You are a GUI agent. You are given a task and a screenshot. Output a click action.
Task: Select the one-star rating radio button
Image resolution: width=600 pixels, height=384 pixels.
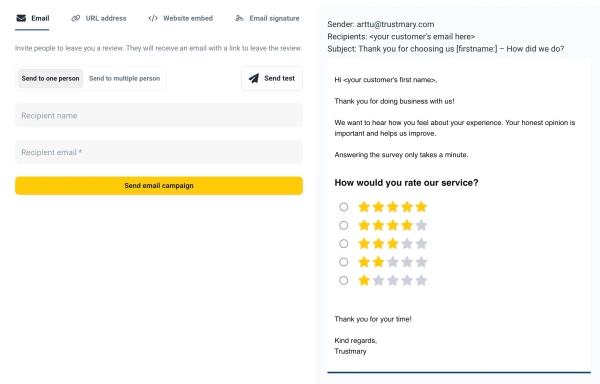pos(344,280)
